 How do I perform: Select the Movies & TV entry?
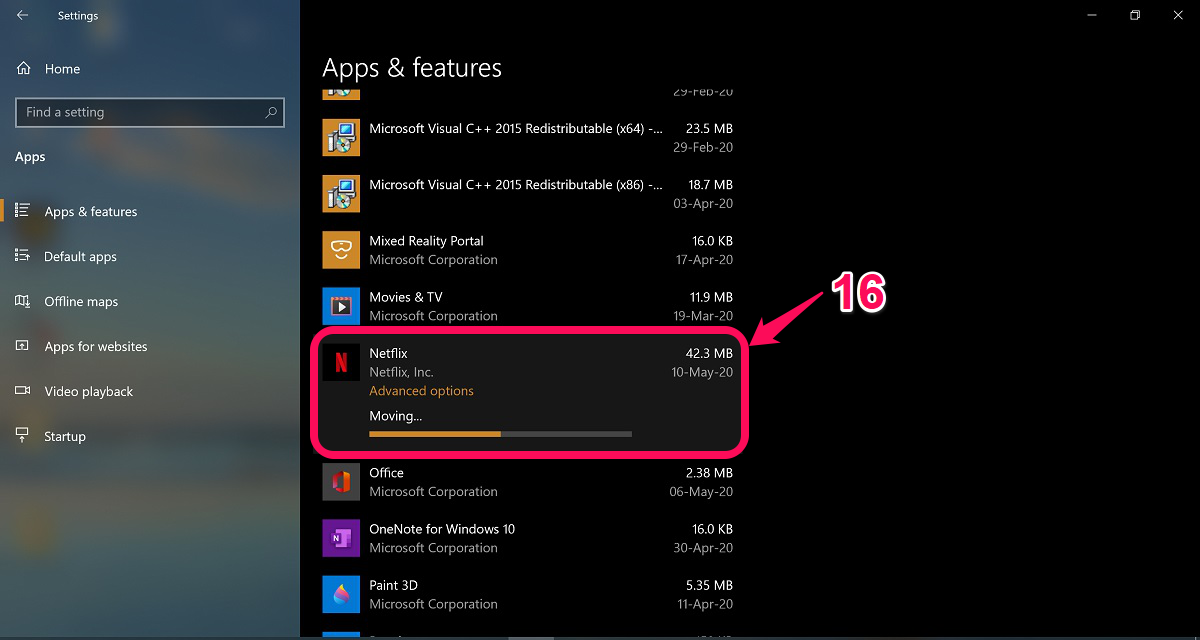528,306
